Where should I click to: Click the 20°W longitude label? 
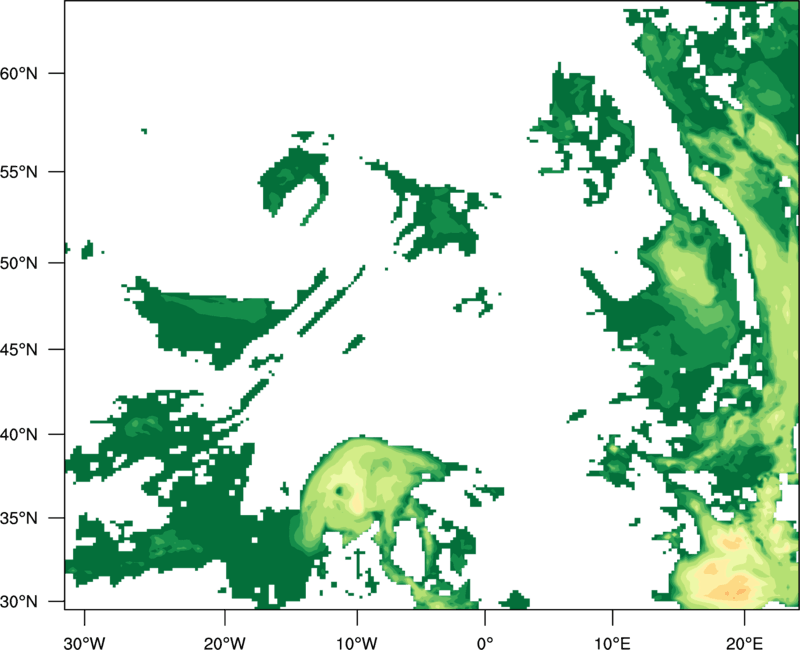(224, 643)
